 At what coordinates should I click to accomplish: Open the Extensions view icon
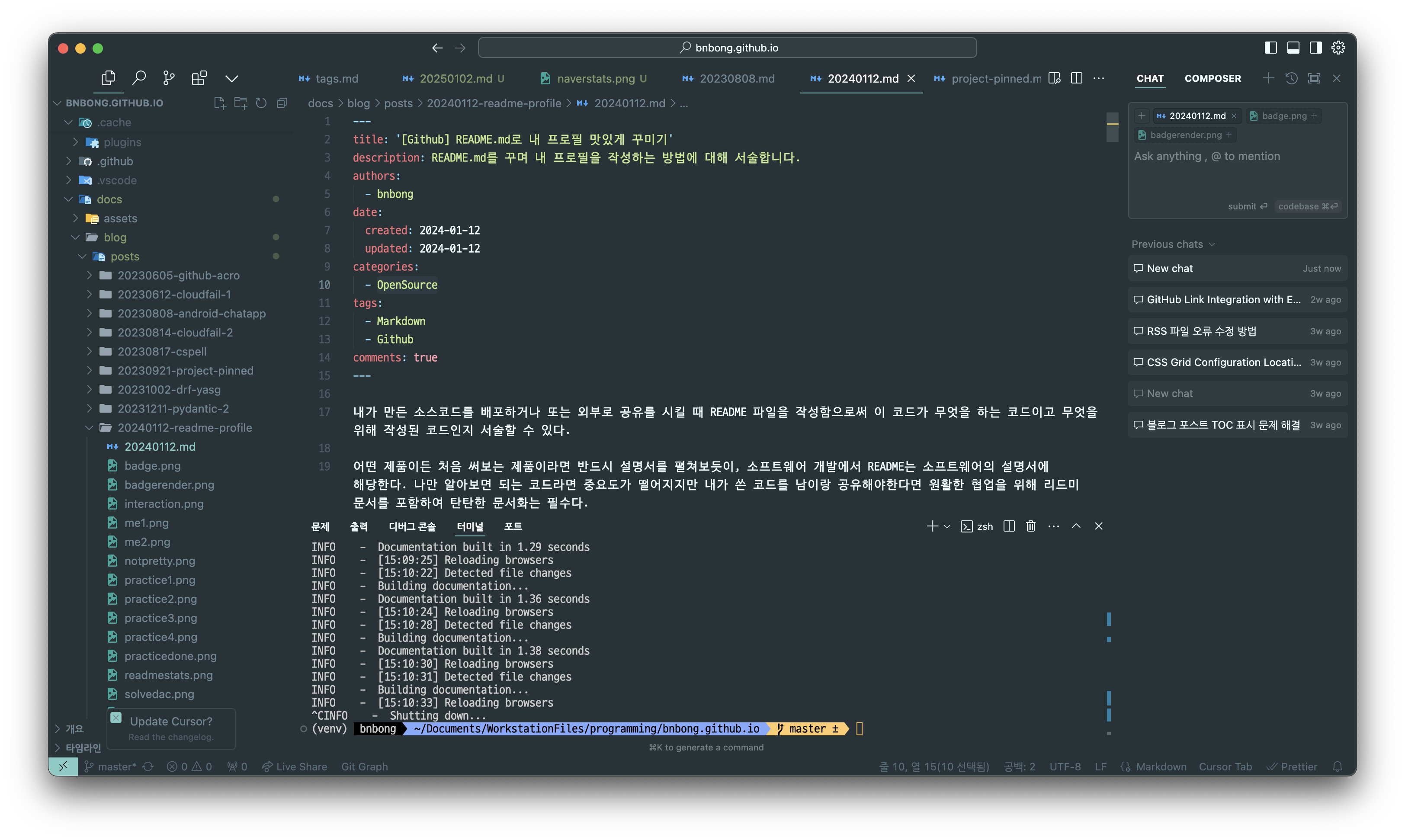pos(199,78)
